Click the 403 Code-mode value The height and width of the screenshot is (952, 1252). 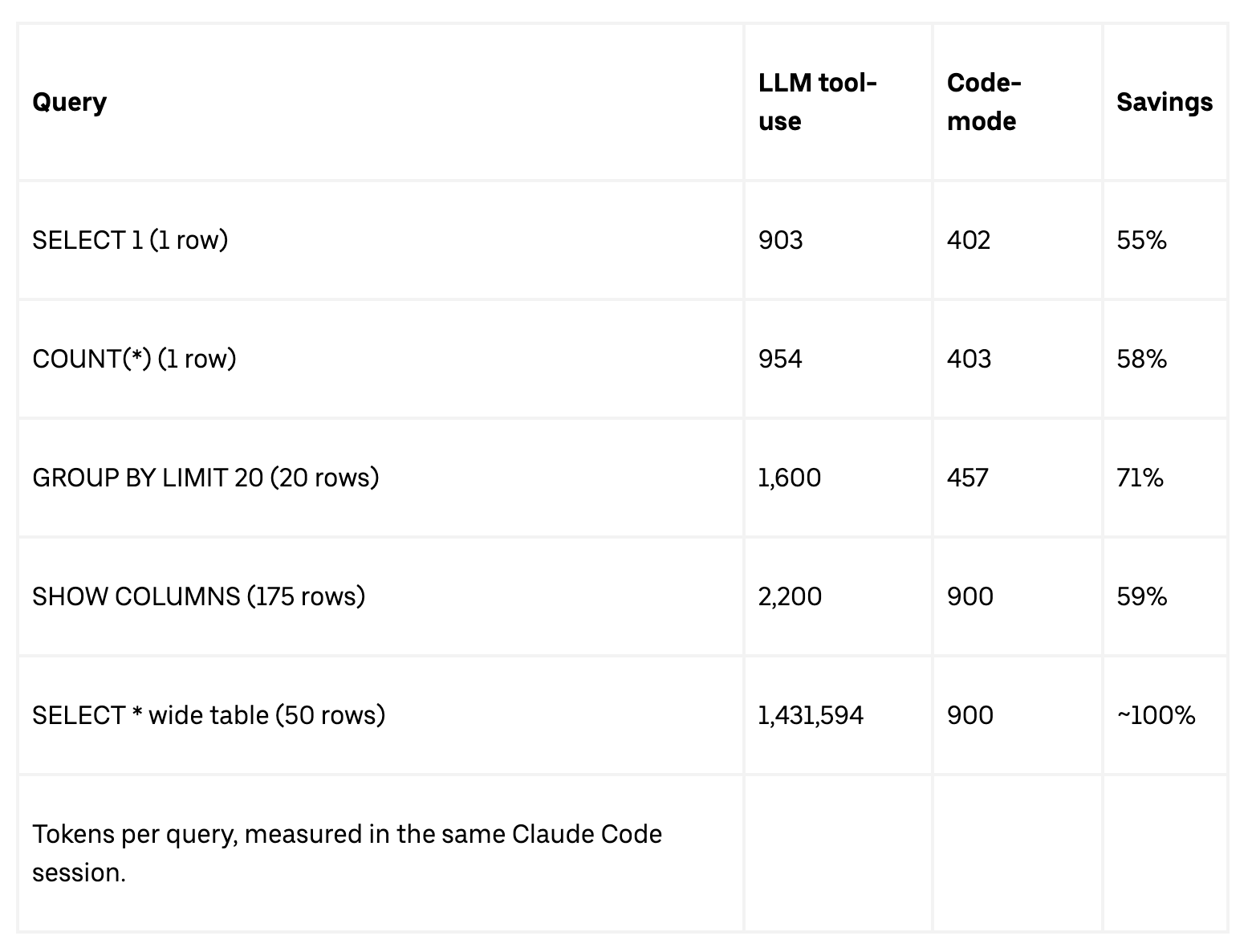[969, 359]
